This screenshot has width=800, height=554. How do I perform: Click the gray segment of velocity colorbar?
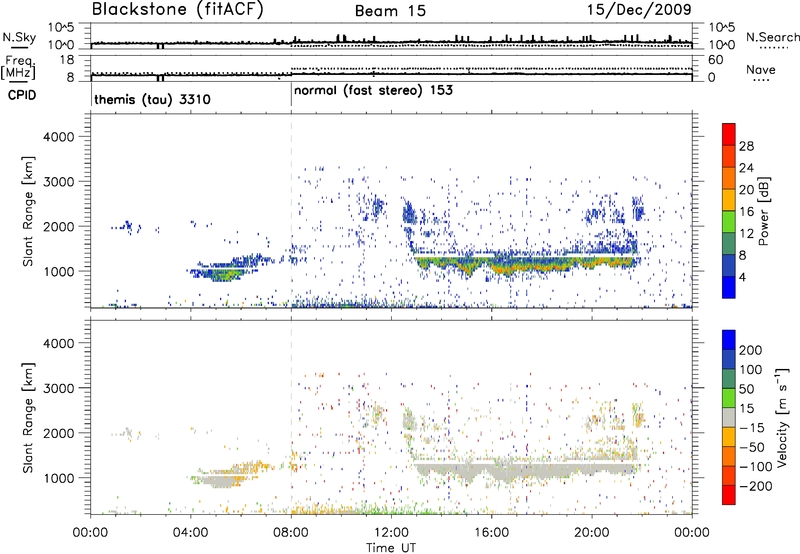point(729,417)
